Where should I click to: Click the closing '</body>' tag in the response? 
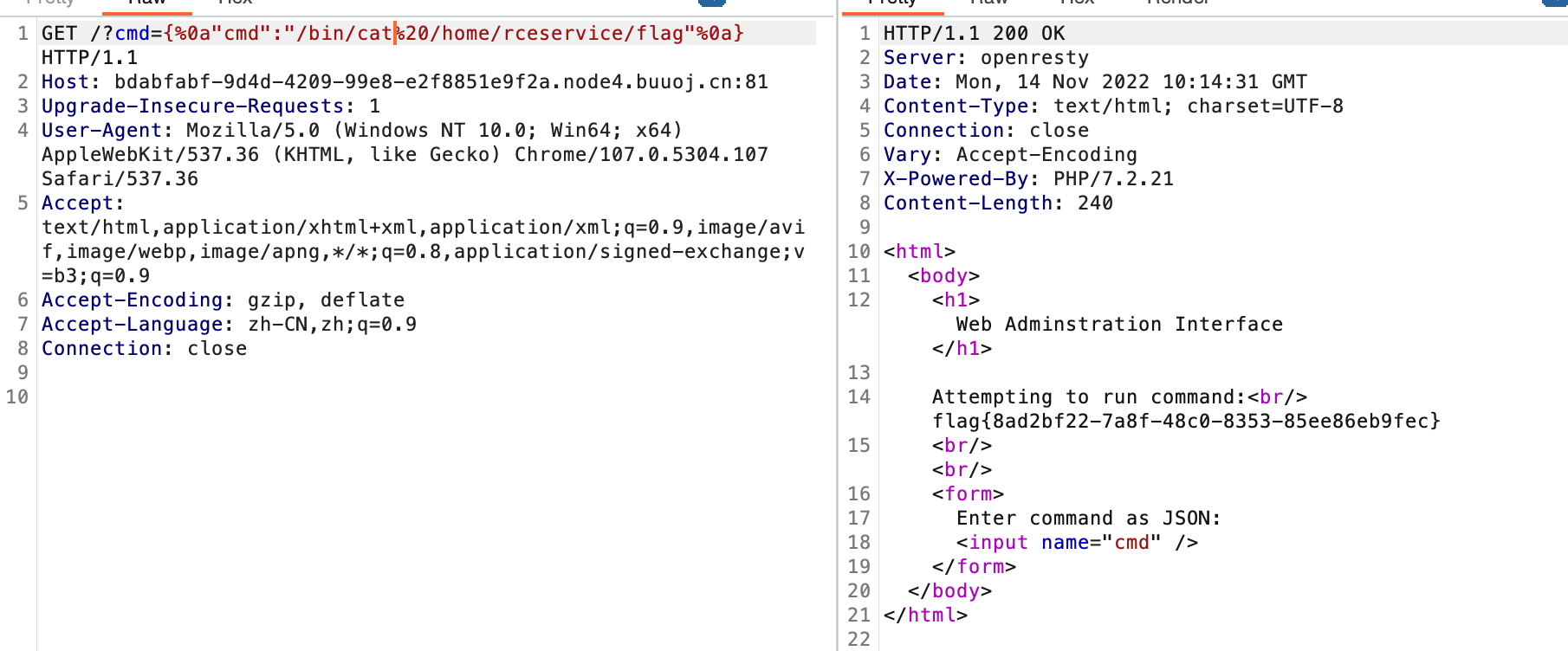click(949, 590)
